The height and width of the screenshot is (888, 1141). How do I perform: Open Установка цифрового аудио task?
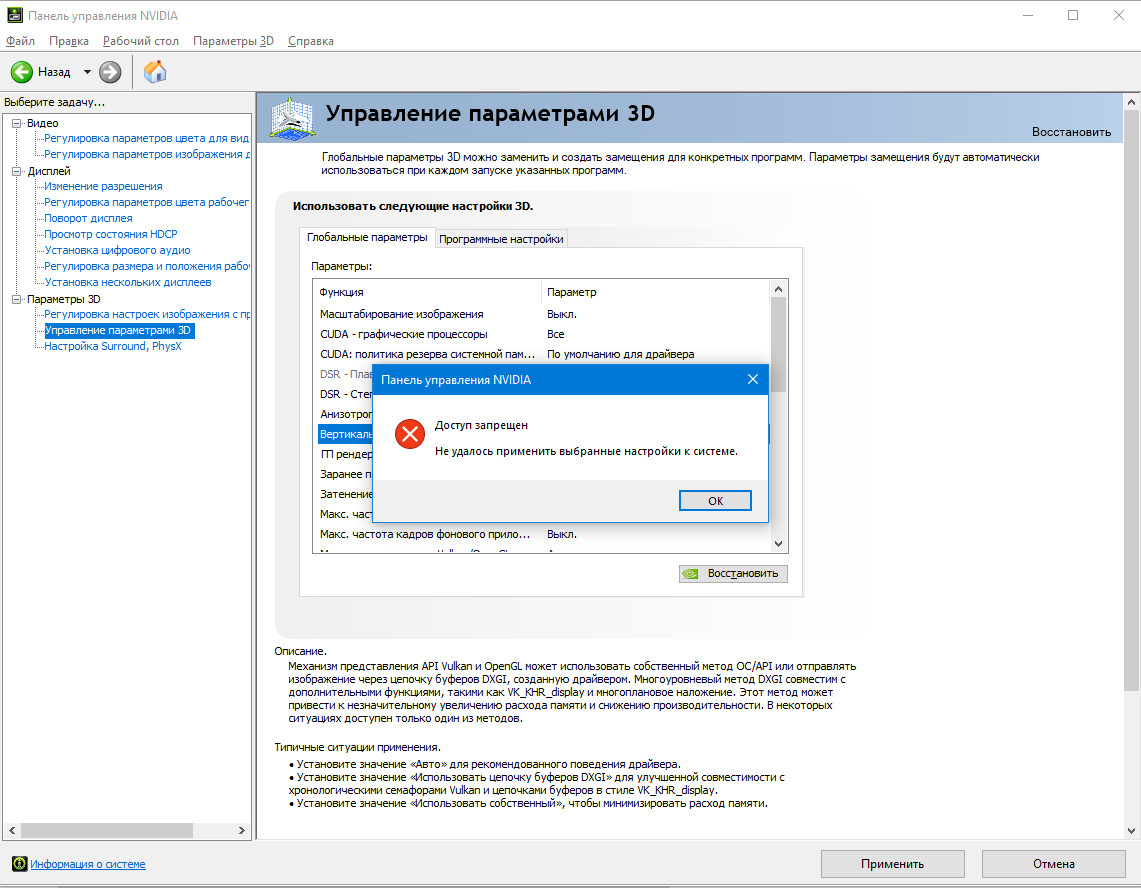pos(117,250)
